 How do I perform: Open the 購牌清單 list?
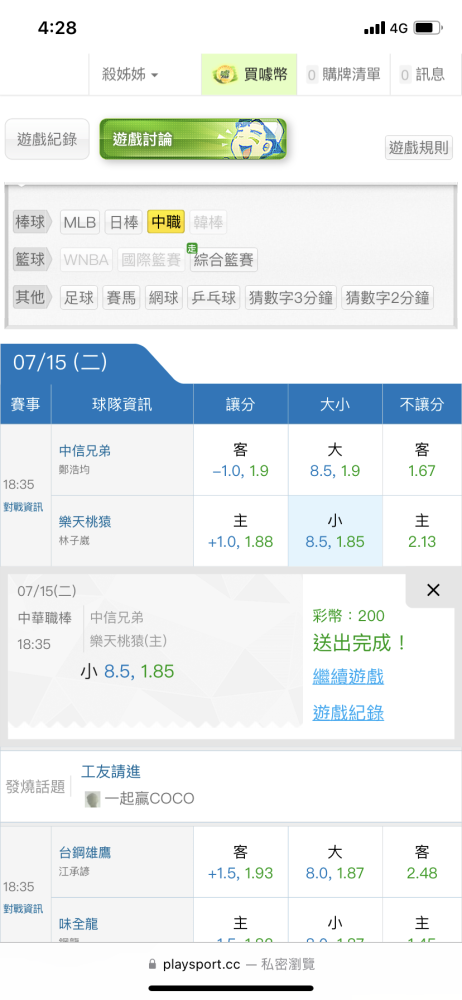[344, 75]
